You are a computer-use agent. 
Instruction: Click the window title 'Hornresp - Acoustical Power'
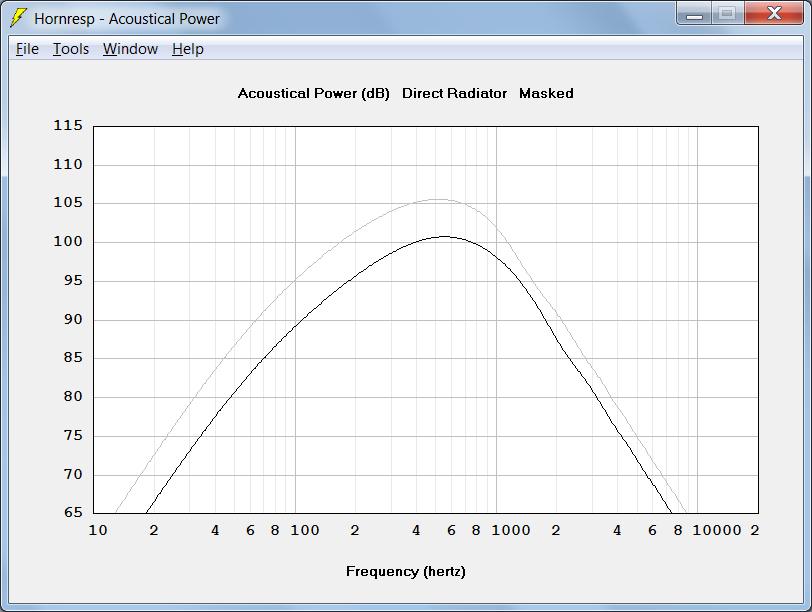127,19
